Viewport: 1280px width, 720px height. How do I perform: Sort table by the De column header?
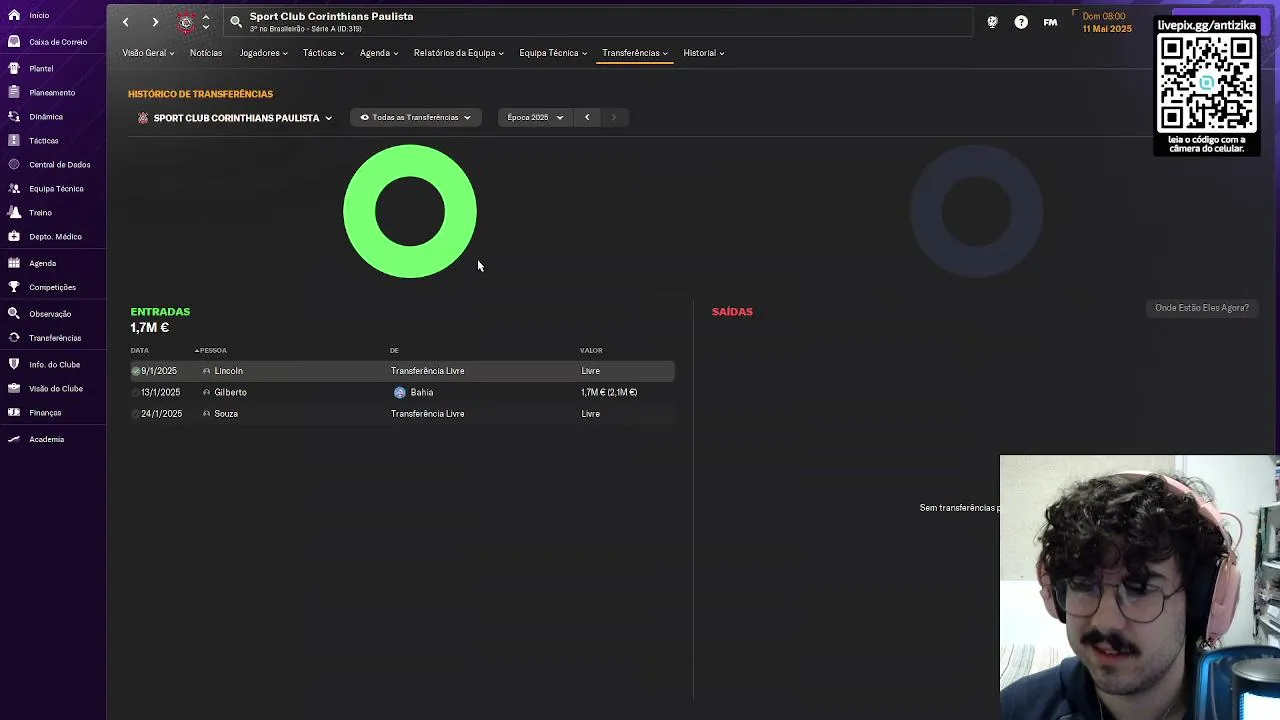pos(394,351)
